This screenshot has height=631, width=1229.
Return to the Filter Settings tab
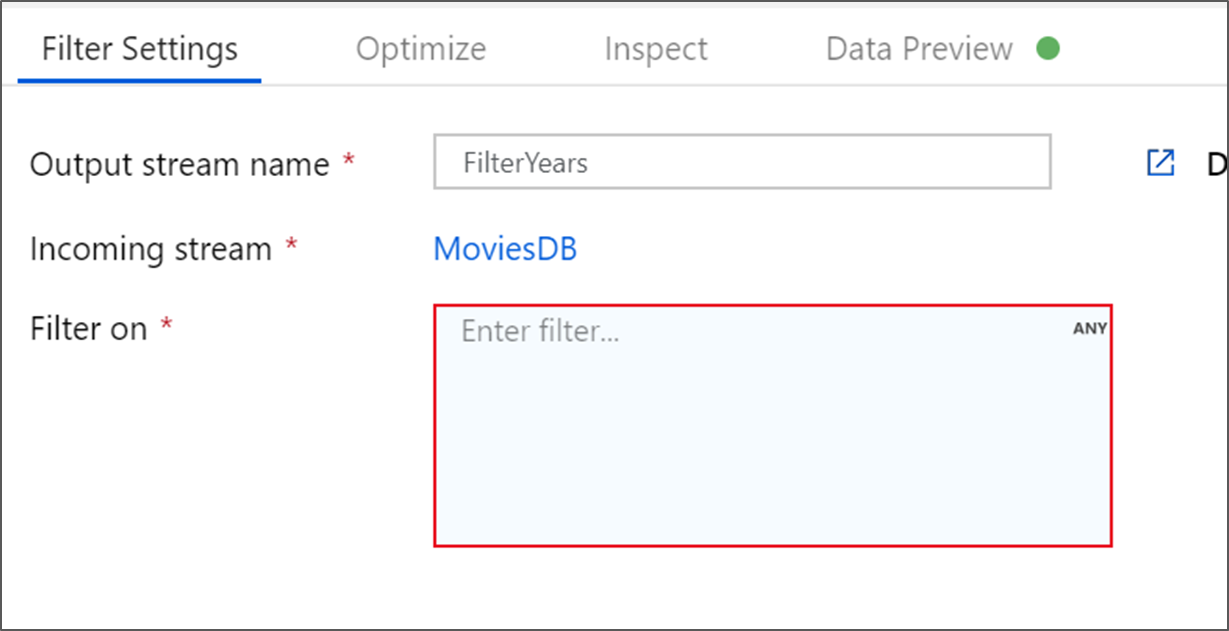pyautogui.click(x=138, y=47)
